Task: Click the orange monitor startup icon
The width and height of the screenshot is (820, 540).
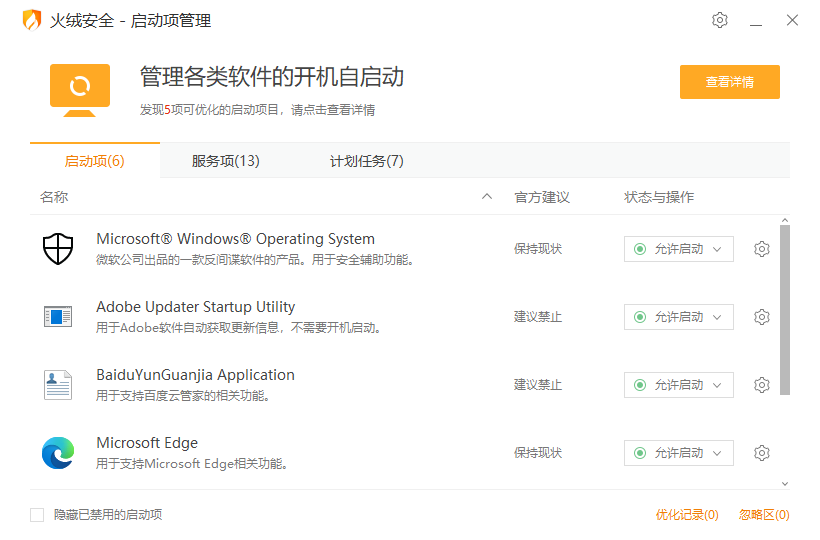Action: click(x=80, y=90)
